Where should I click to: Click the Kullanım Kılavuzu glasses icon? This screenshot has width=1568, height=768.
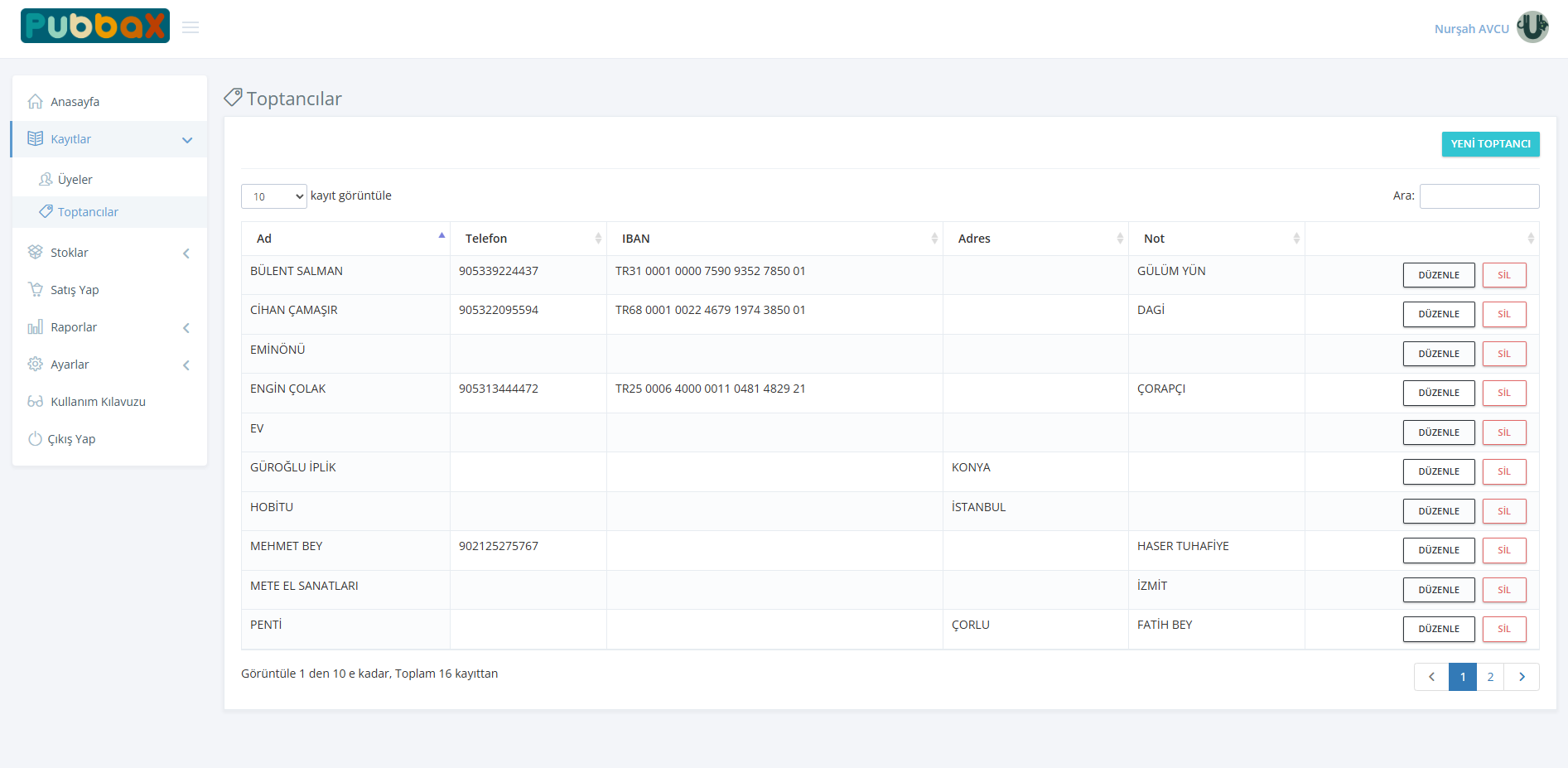click(x=35, y=402)
